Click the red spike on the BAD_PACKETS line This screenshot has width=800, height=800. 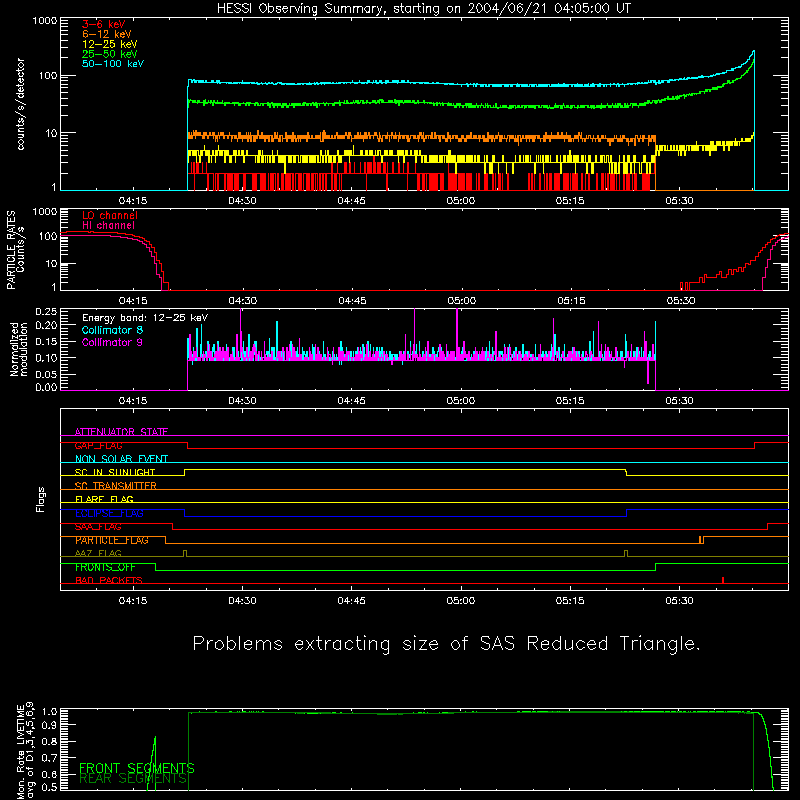coord(723,580)
